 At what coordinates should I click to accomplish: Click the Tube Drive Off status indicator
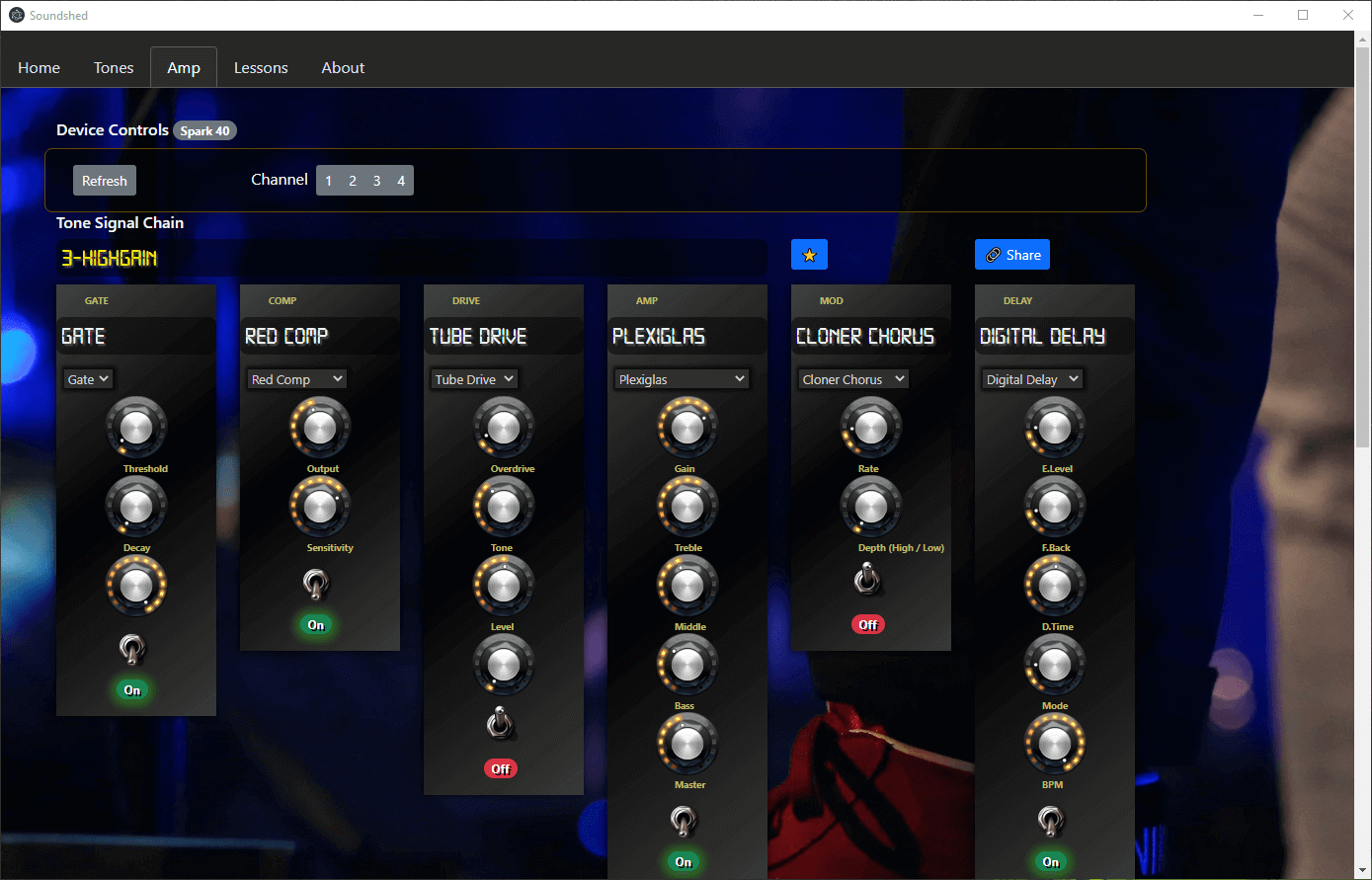click(x=501, y=768)
